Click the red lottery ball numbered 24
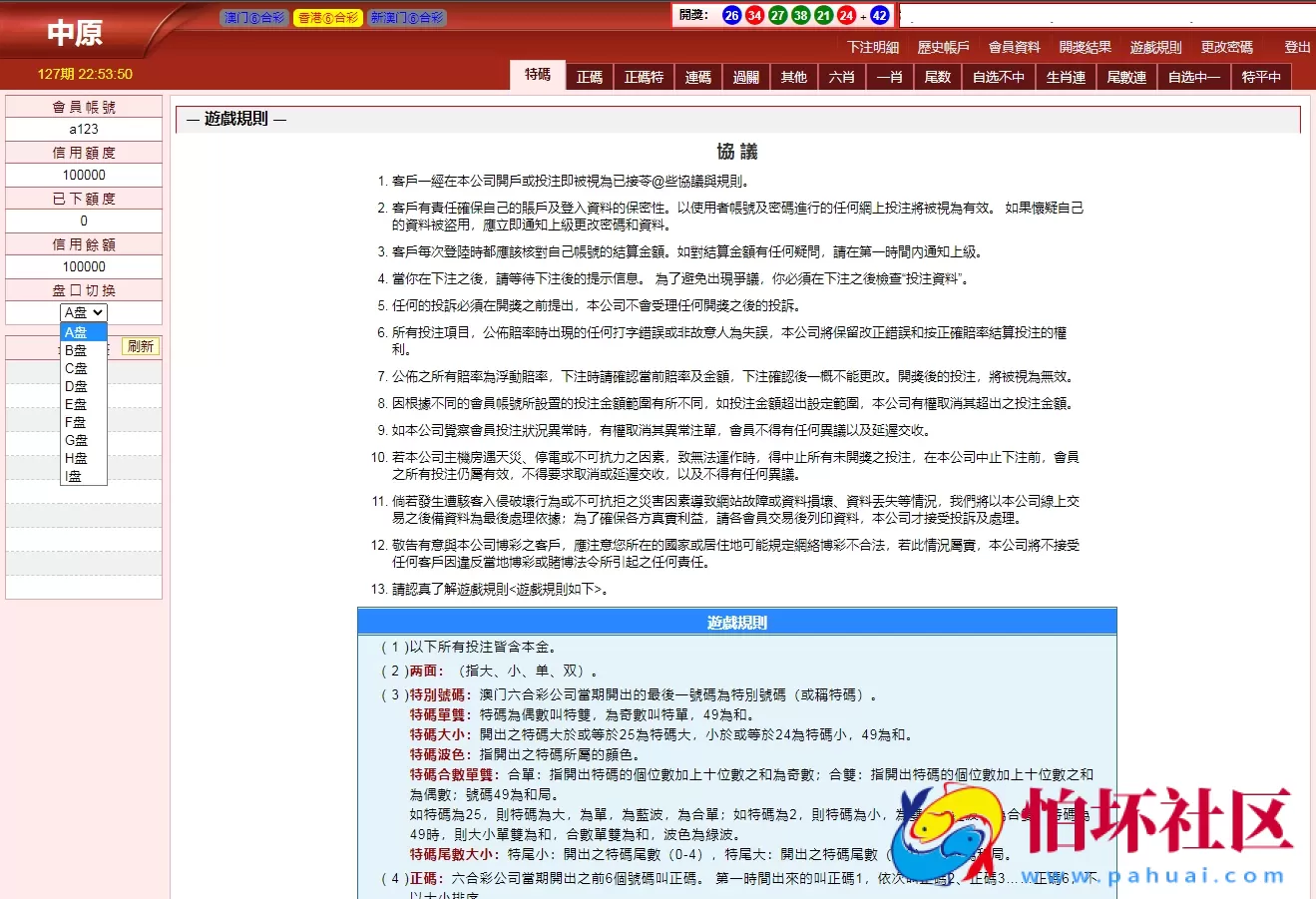Screen dimensions: 1316x899 coord(845,15)
